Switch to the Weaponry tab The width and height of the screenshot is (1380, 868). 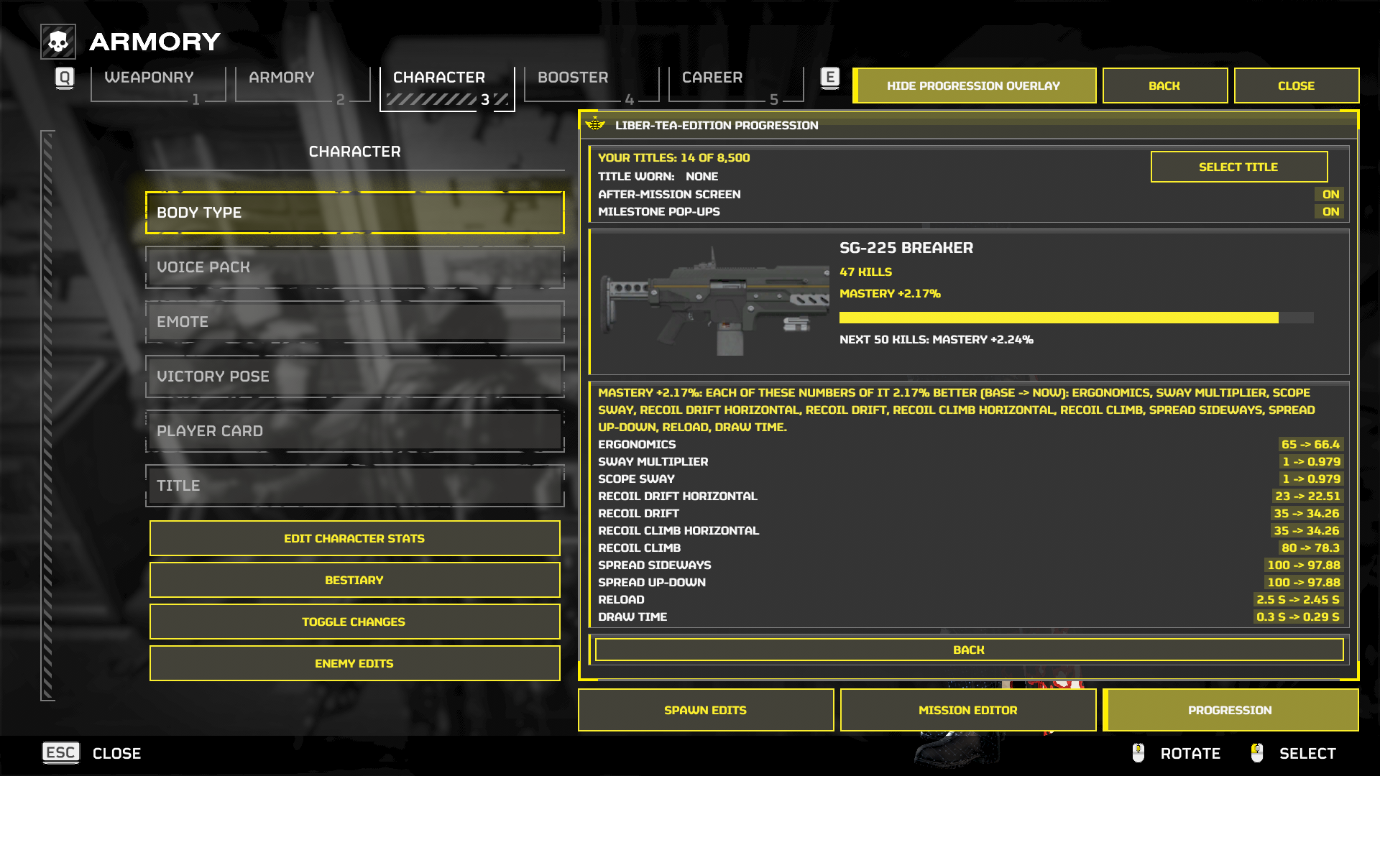(158, 85)
